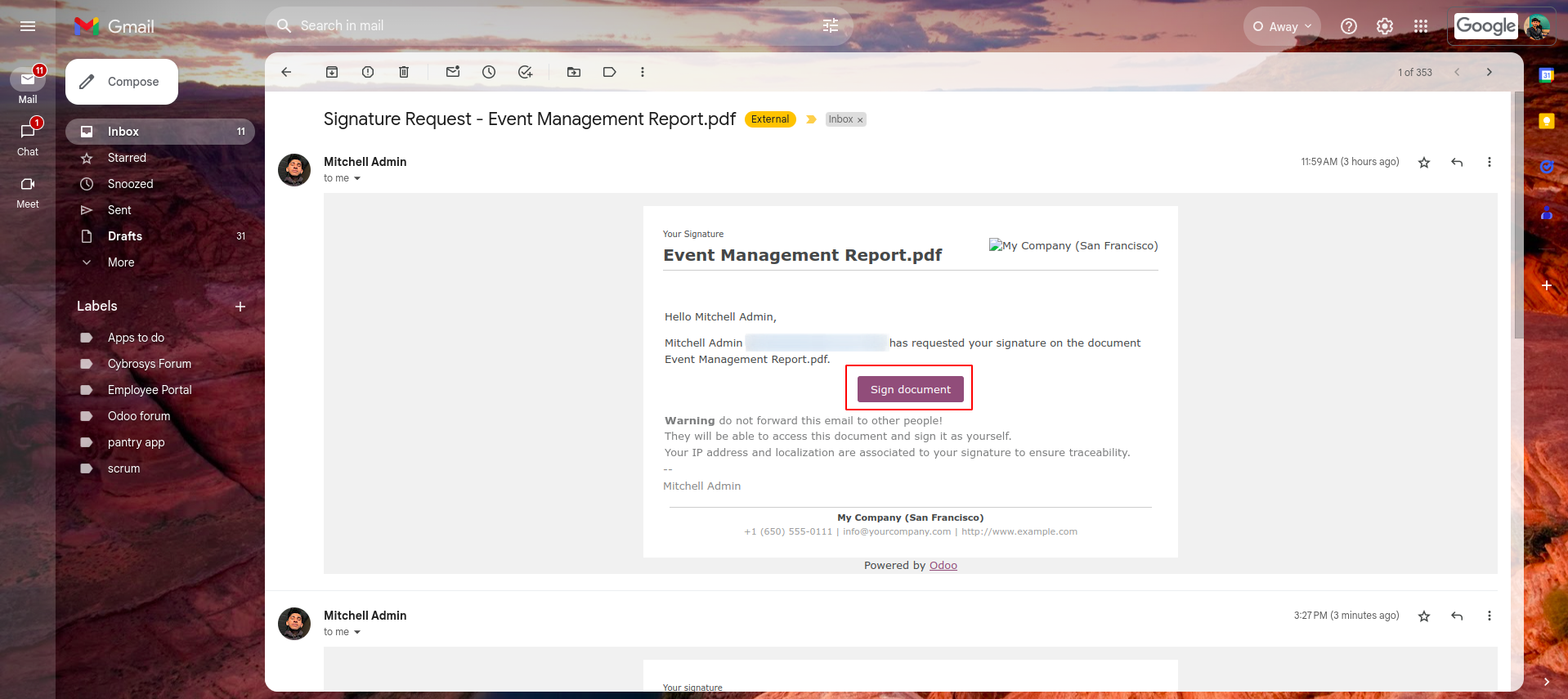This screenshot has height=699, width=1568.
Task: Open the Away status dropdown
Action: (1282, 26)
